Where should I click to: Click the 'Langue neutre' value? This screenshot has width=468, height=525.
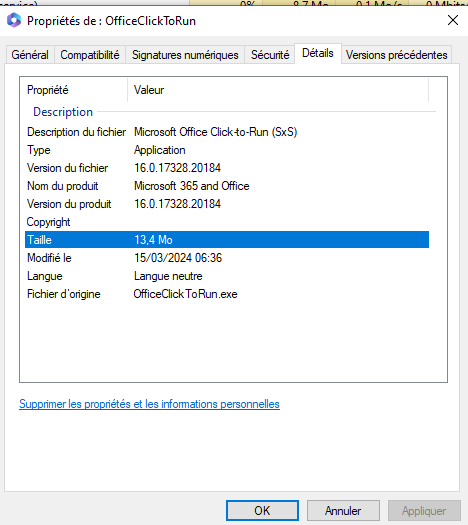tap(168, 276)
